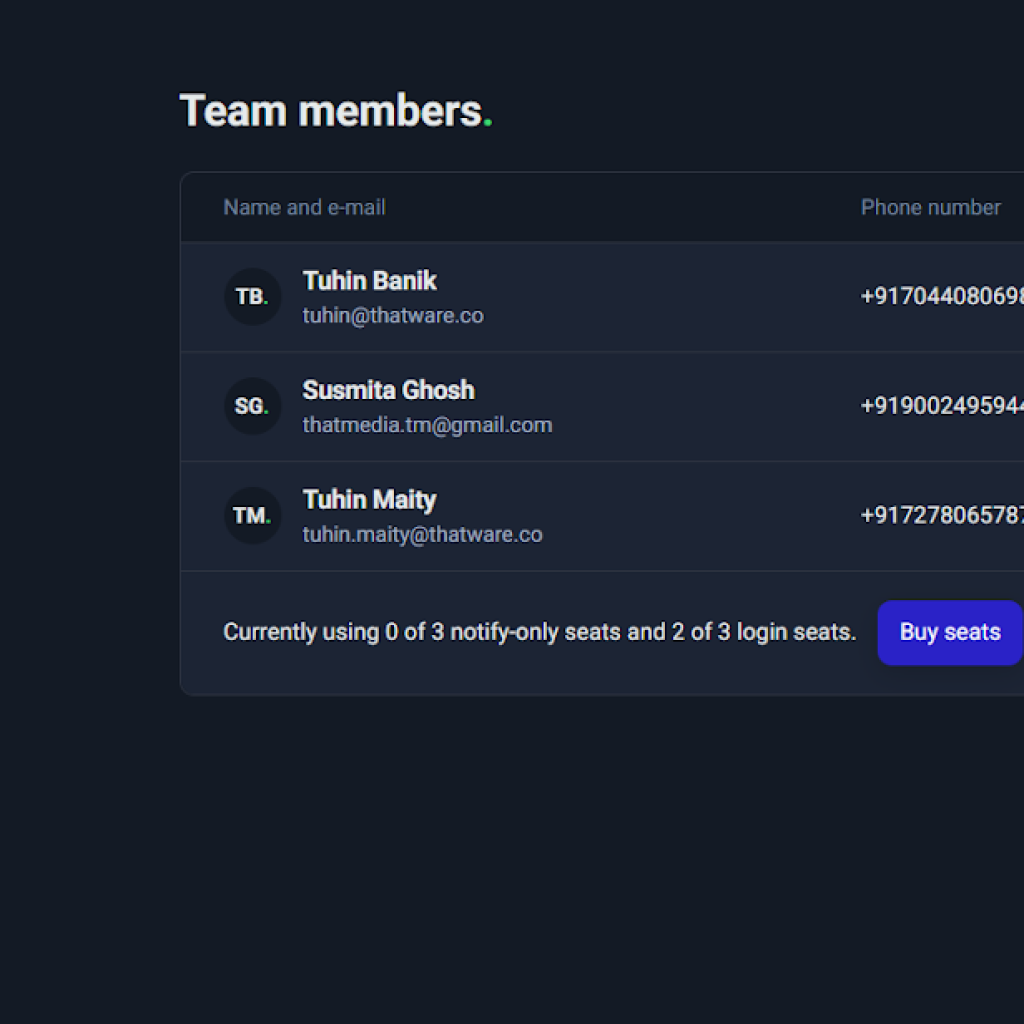This screenshot has width=1024, height=1024.
Task: Click the TM initials avatar
Action: coord(252,516)
